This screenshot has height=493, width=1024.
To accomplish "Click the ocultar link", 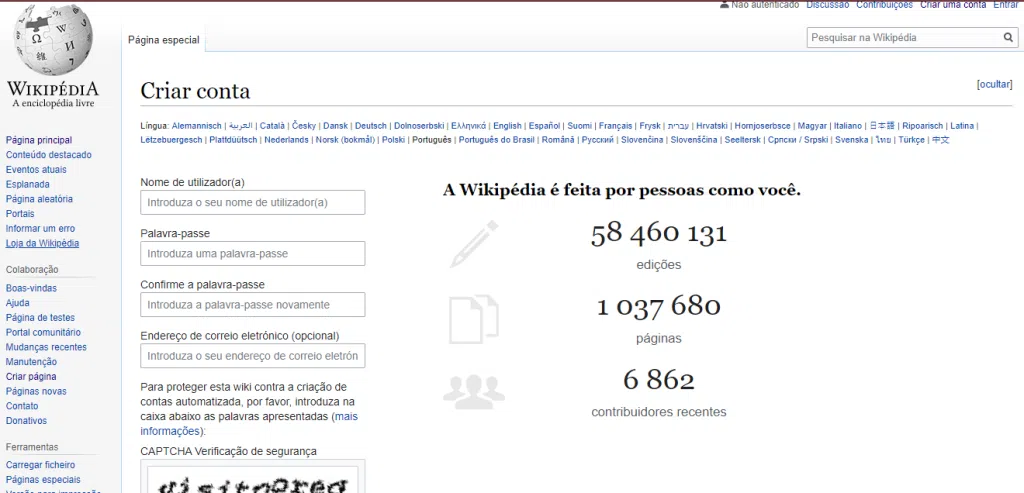I will pyautogui.click(x=994, y=84).
